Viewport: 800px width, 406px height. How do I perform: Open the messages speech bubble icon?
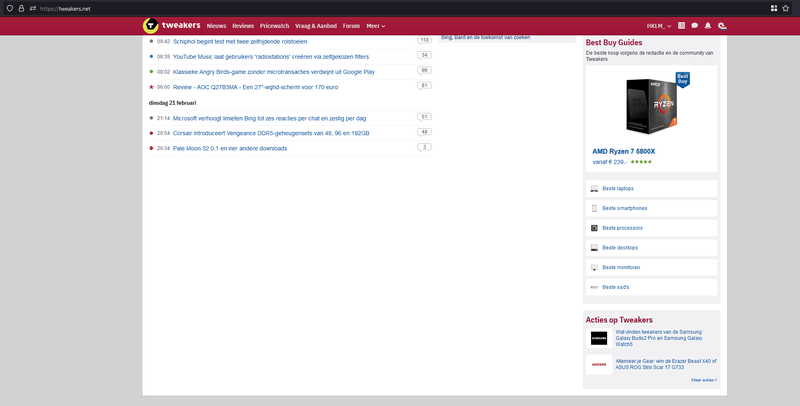pos(694,26)
